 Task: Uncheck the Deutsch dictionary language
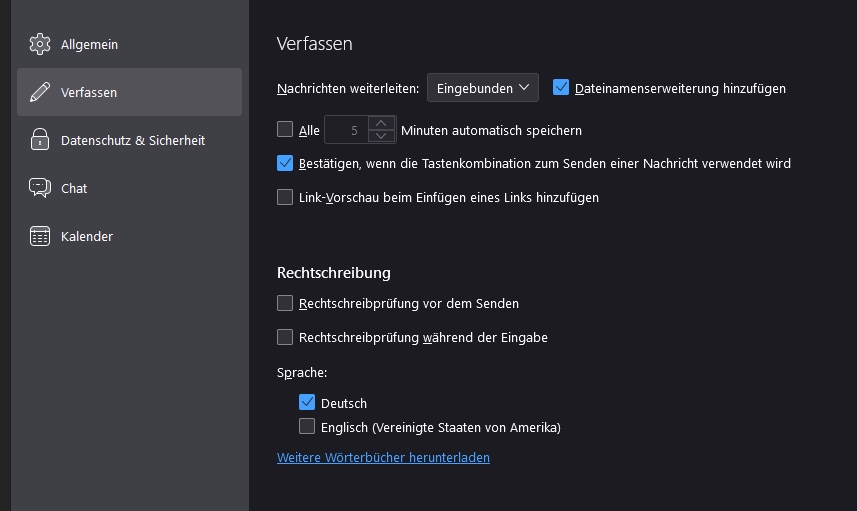point(307,403)
